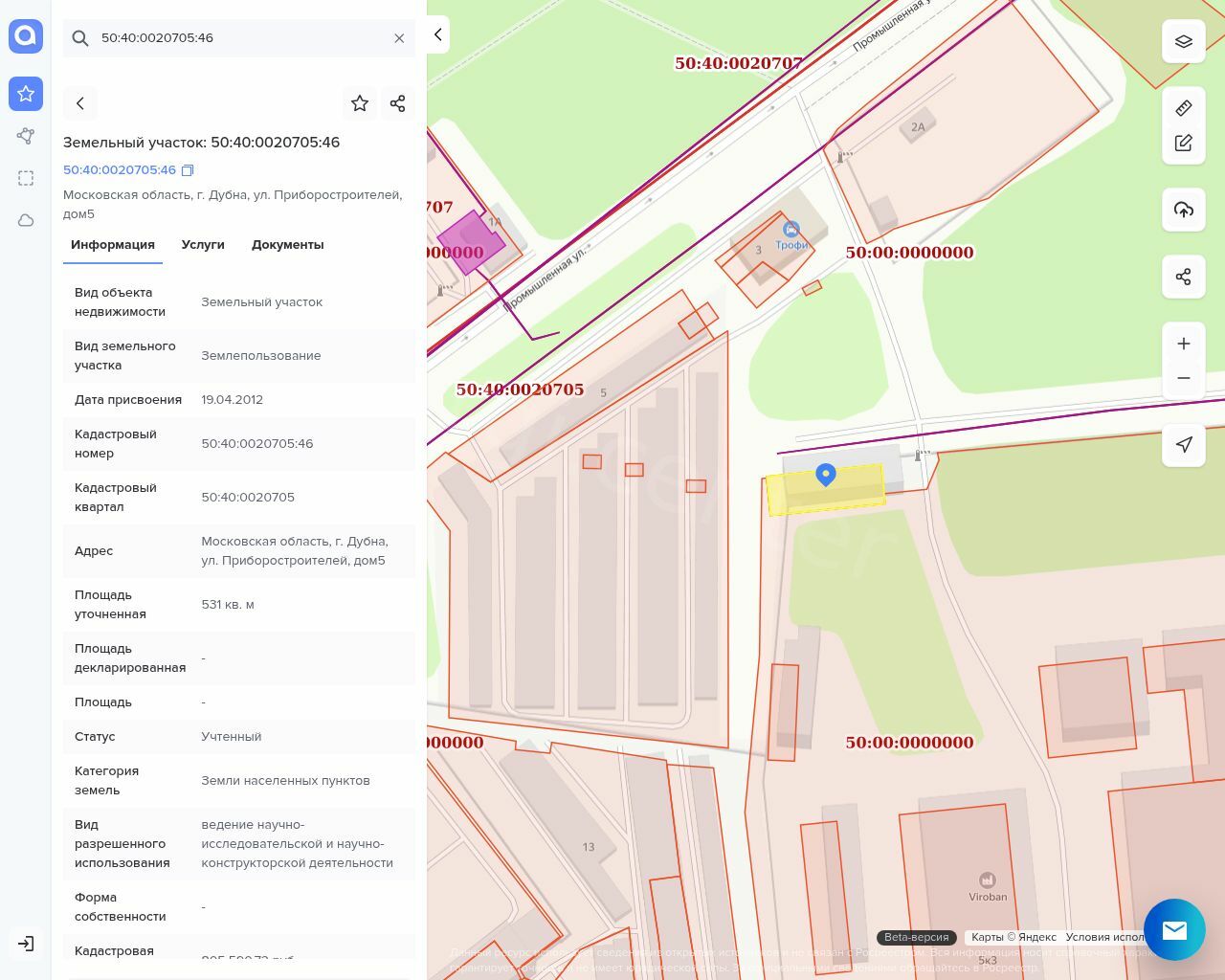The width and height of the screenshot is (1225, 980).
Task: Click the blue 50:40:0020705:46 link
Action: pos(120,170)
